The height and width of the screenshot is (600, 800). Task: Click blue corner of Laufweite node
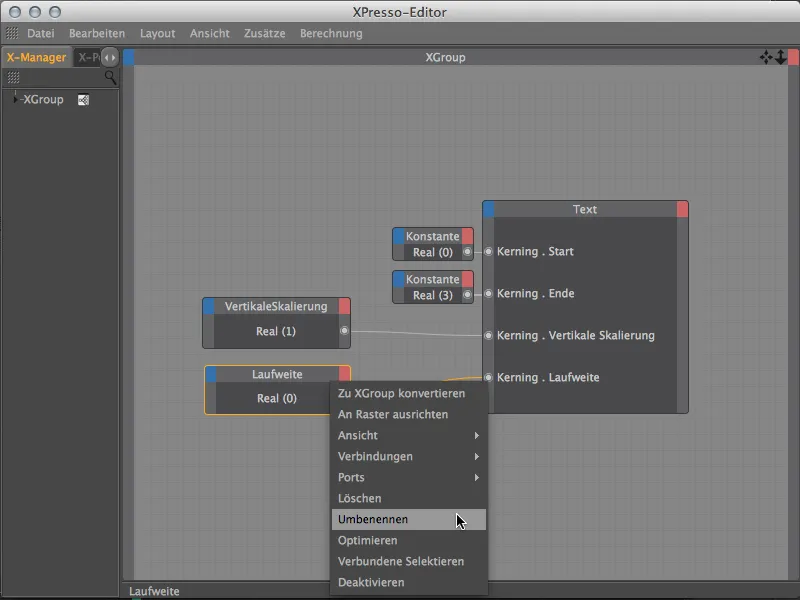click(211, 374)
